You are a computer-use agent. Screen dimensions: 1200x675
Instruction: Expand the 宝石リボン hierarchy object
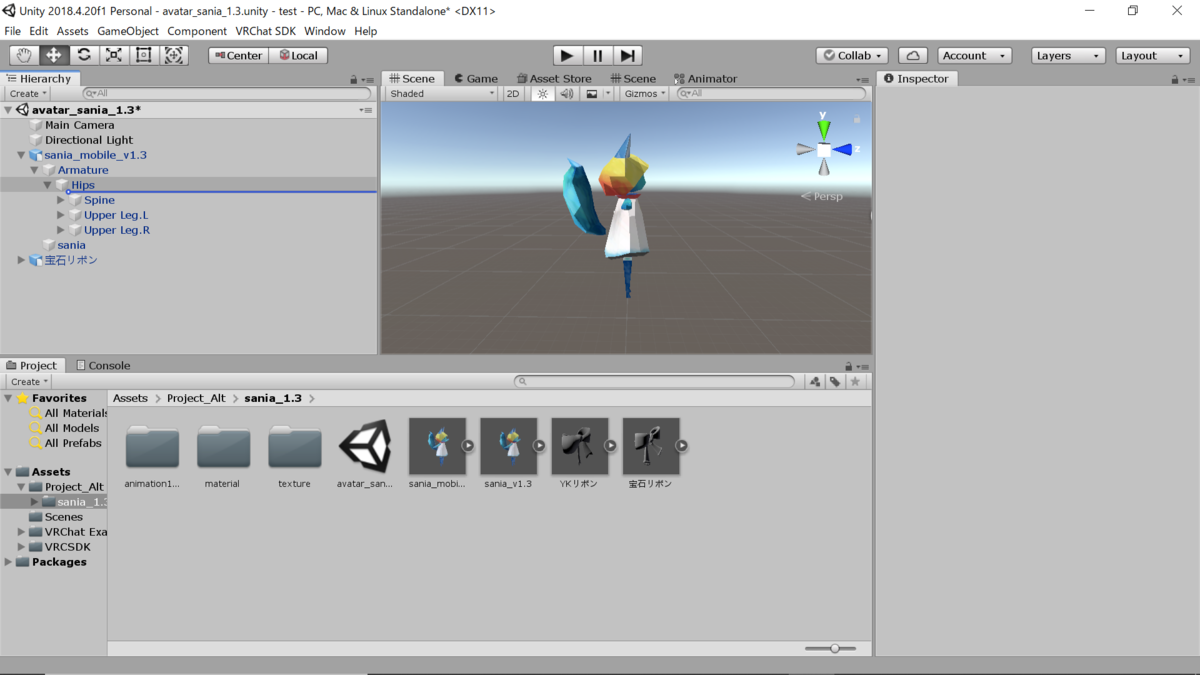tap(21, 260)
